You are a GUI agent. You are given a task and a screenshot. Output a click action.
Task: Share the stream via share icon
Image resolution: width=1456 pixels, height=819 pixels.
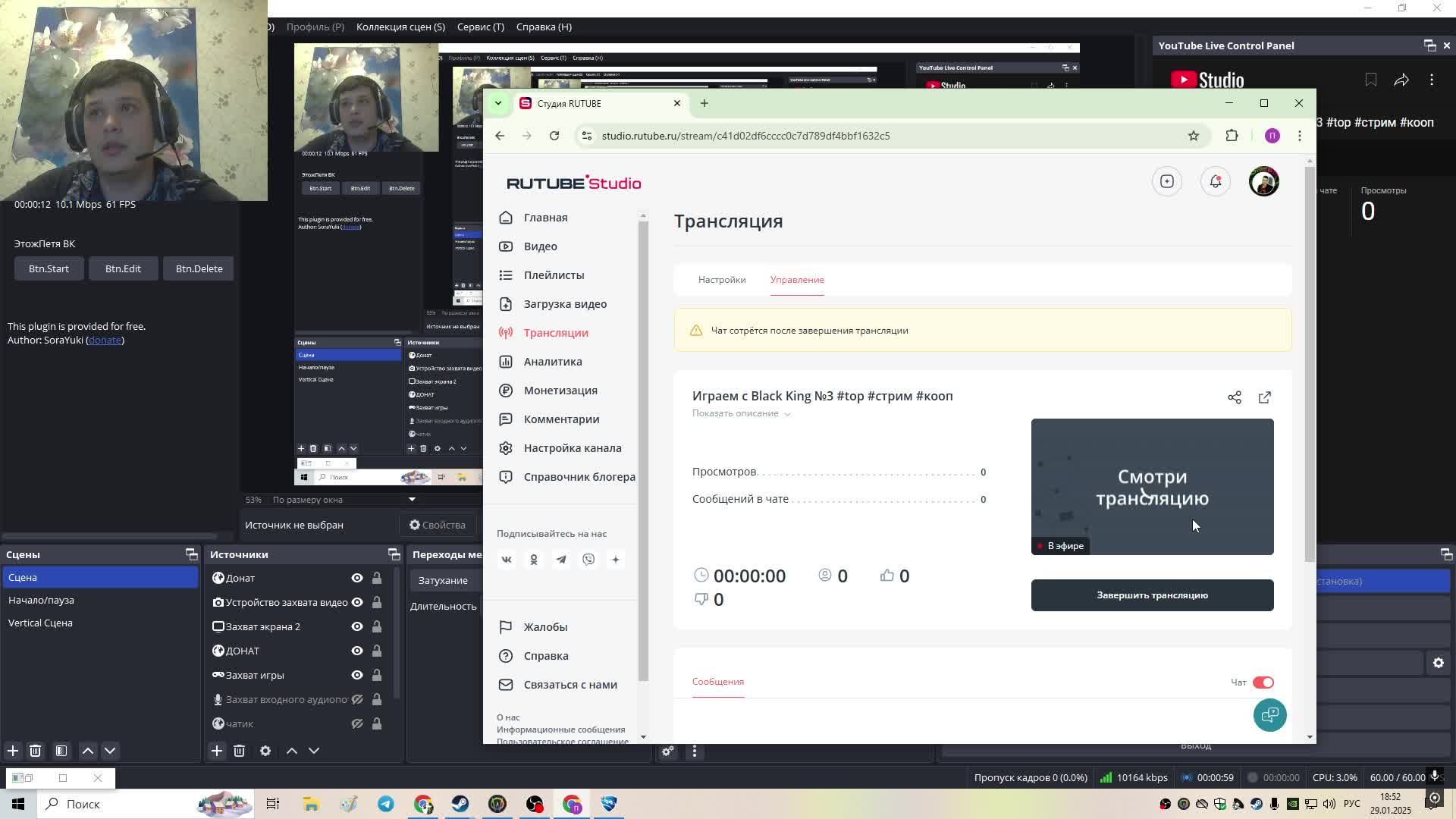1234,397
